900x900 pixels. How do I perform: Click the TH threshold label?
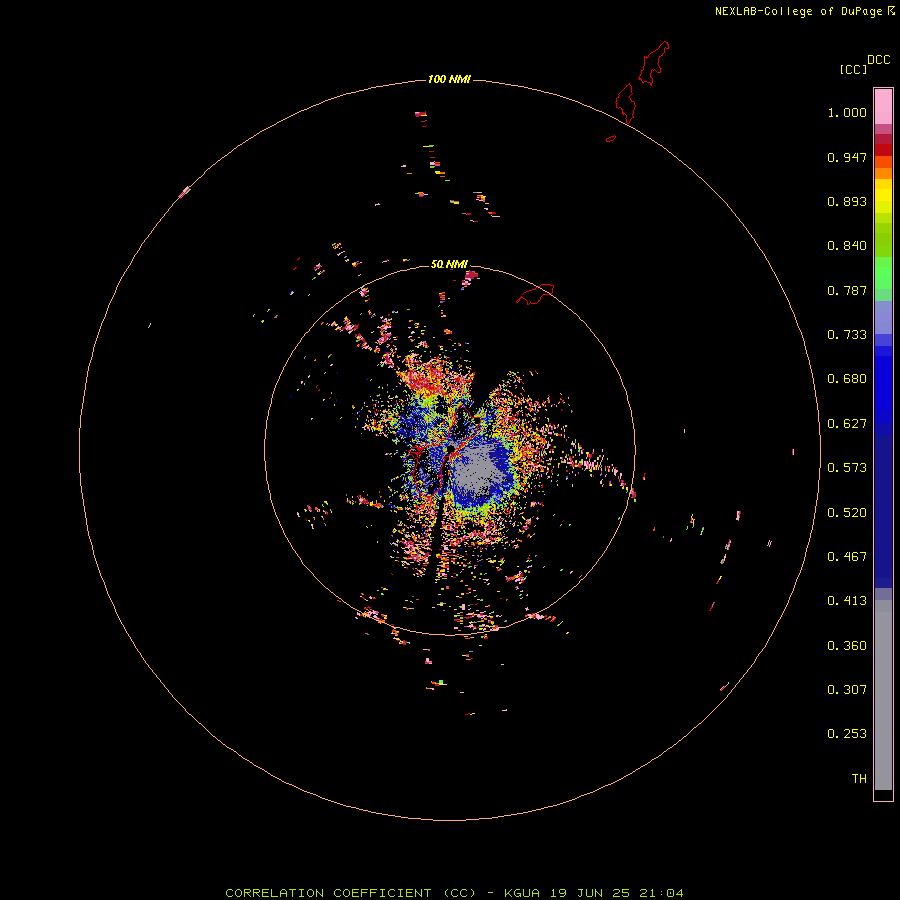pyautogui.click(x=859, y=779)
